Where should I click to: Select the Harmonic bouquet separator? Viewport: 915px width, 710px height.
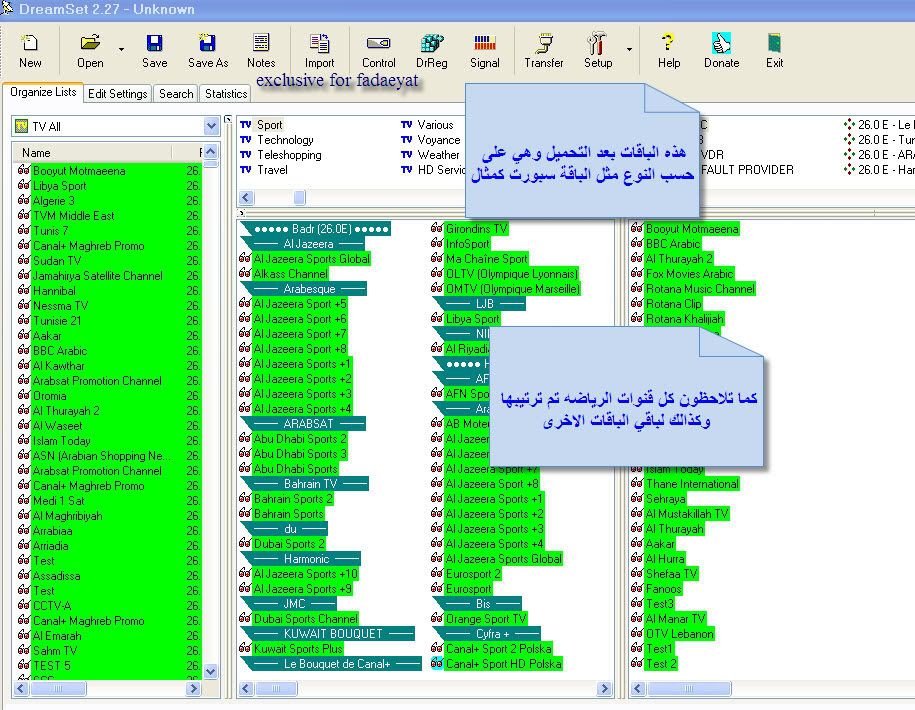(301, 559)
